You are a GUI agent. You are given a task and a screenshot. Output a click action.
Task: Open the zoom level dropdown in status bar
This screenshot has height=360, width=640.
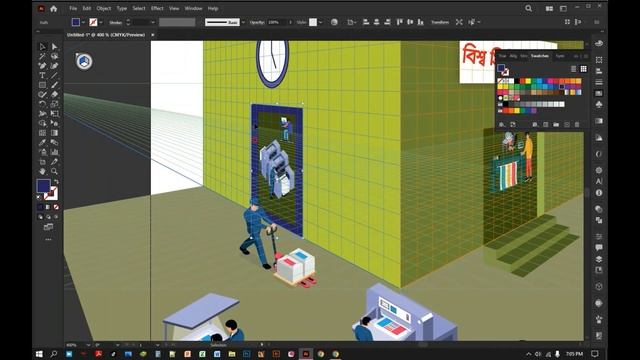click(88, 345)
